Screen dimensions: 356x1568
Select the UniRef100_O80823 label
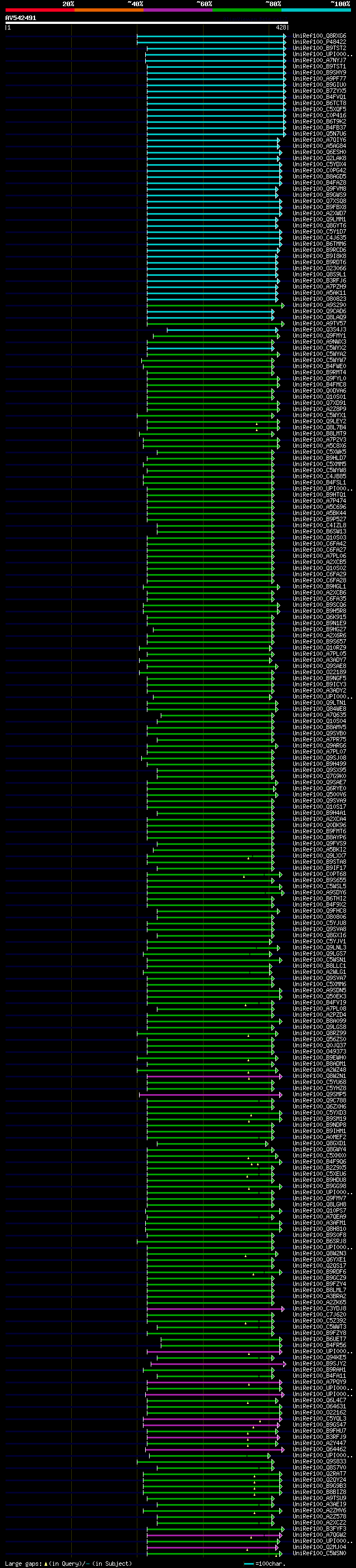coord(319,299)
